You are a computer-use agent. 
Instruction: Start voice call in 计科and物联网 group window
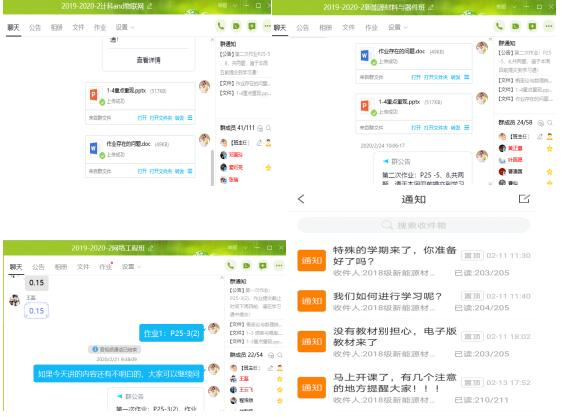pyautogui.click(x=221, y=26)
